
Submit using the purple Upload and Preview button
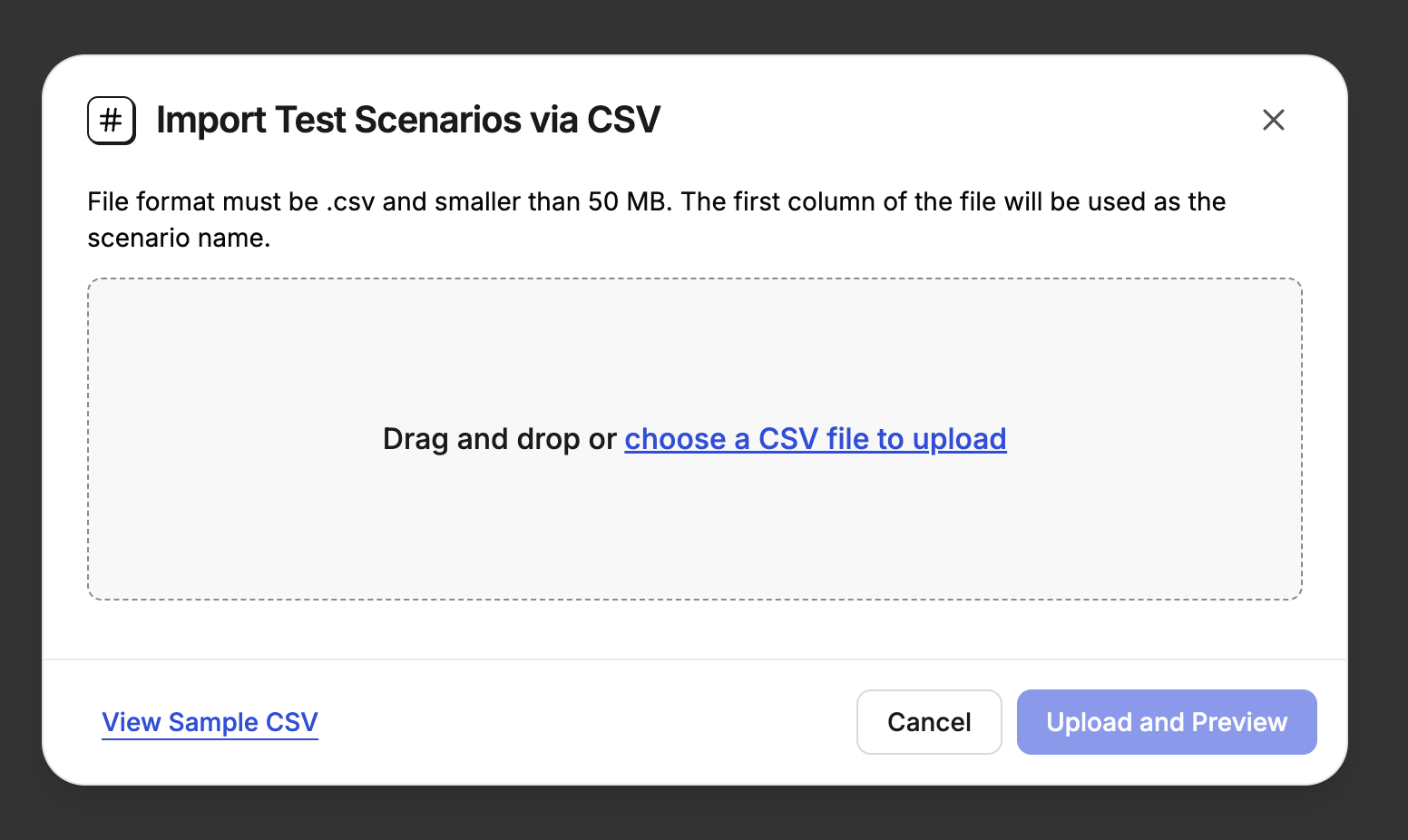click(x=1167, y=722)
